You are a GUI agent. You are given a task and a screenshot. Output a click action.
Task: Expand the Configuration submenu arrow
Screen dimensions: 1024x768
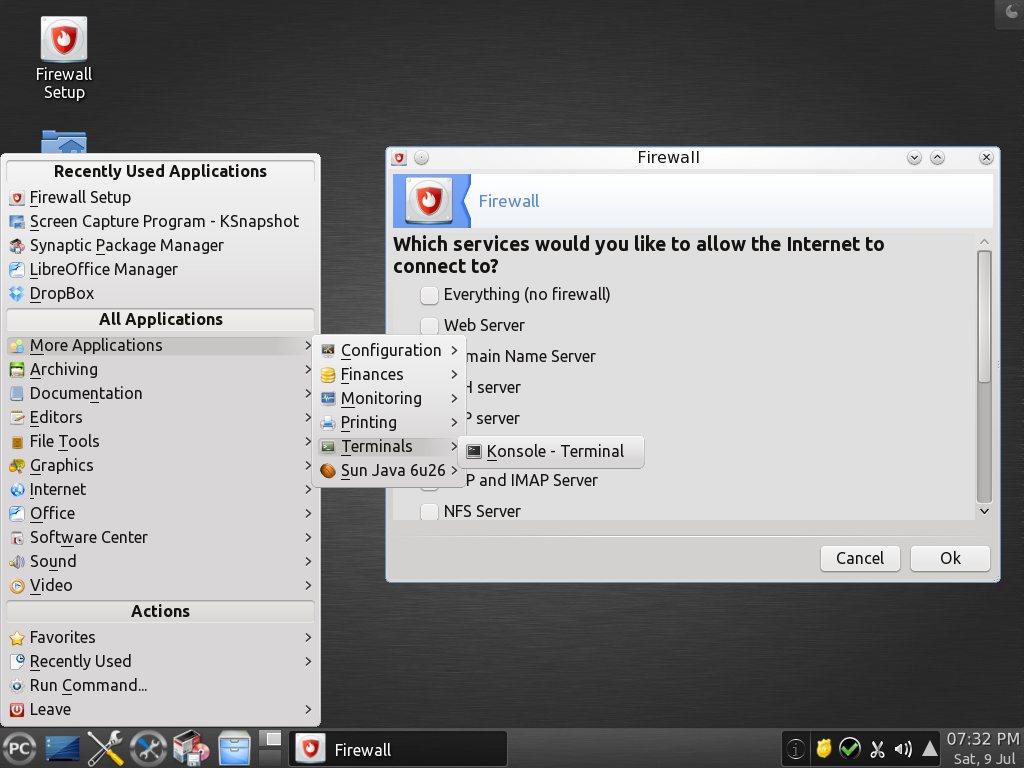(x=454, y=351)
